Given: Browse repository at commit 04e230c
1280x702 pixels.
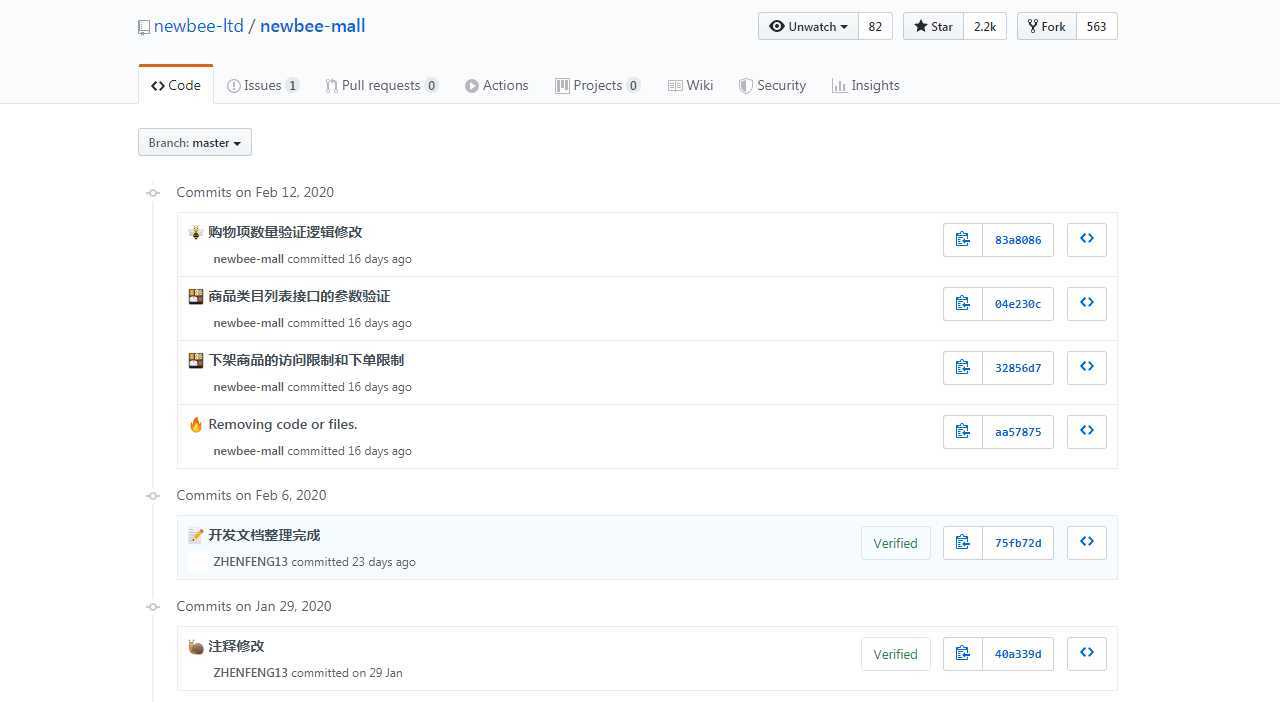Looking at the screenshot, I should (1087, 304).
